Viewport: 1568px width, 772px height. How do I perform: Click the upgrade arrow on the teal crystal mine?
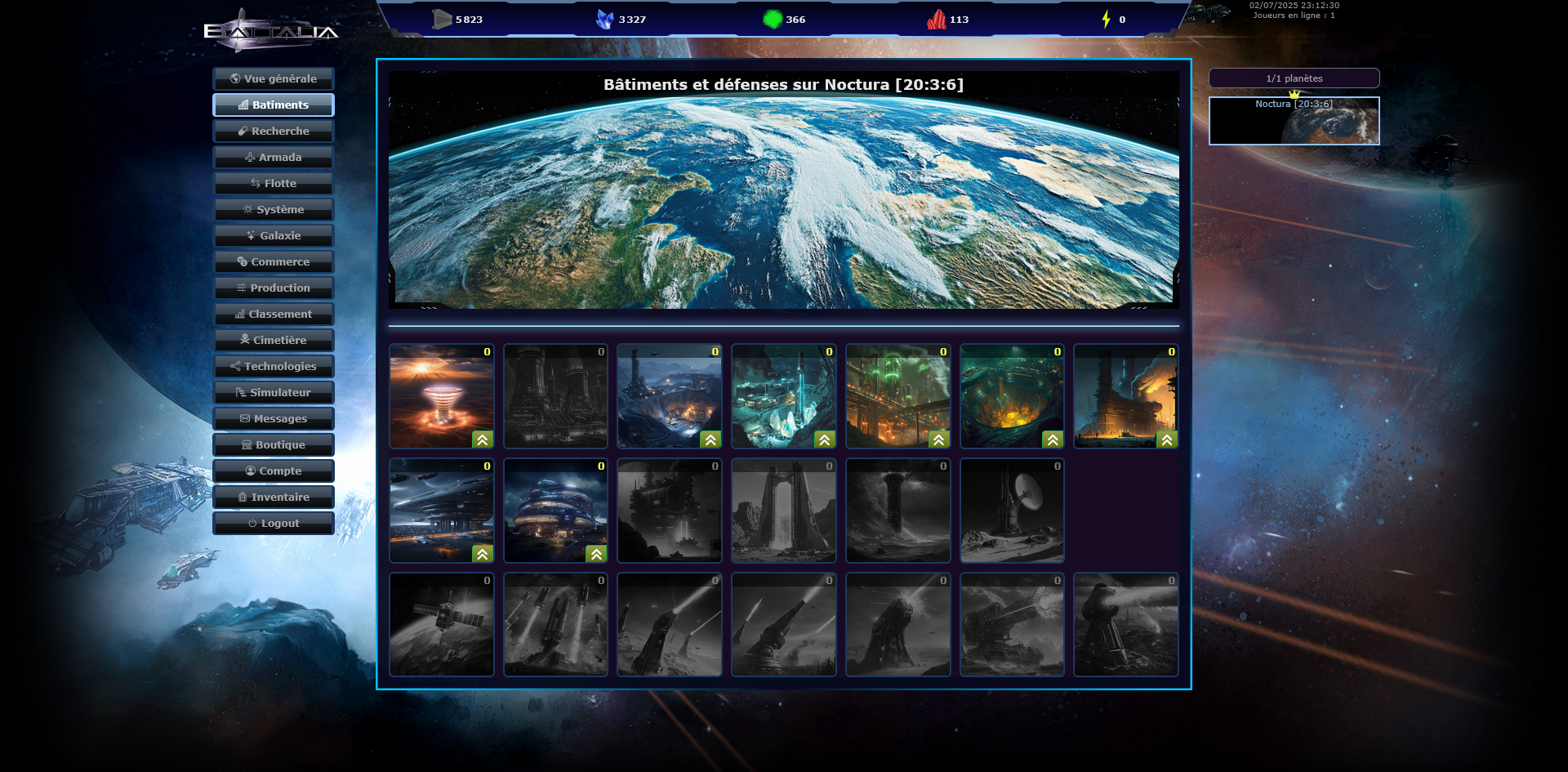(825, 440)
